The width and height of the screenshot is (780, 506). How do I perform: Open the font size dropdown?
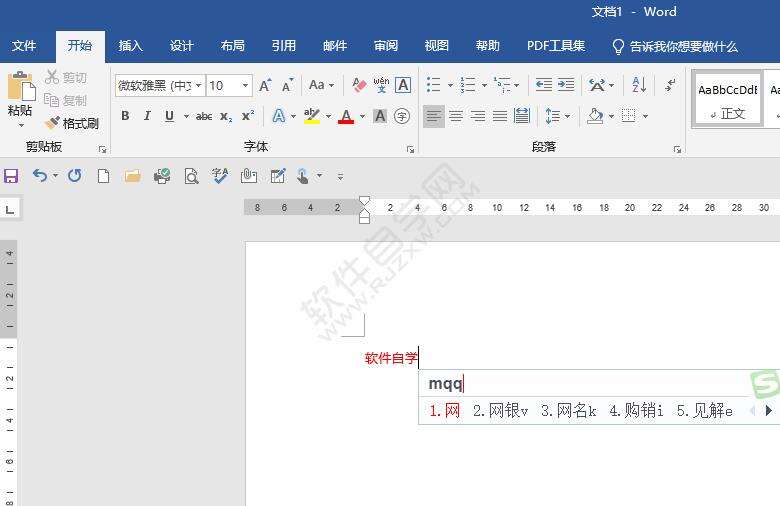point(245,86)
